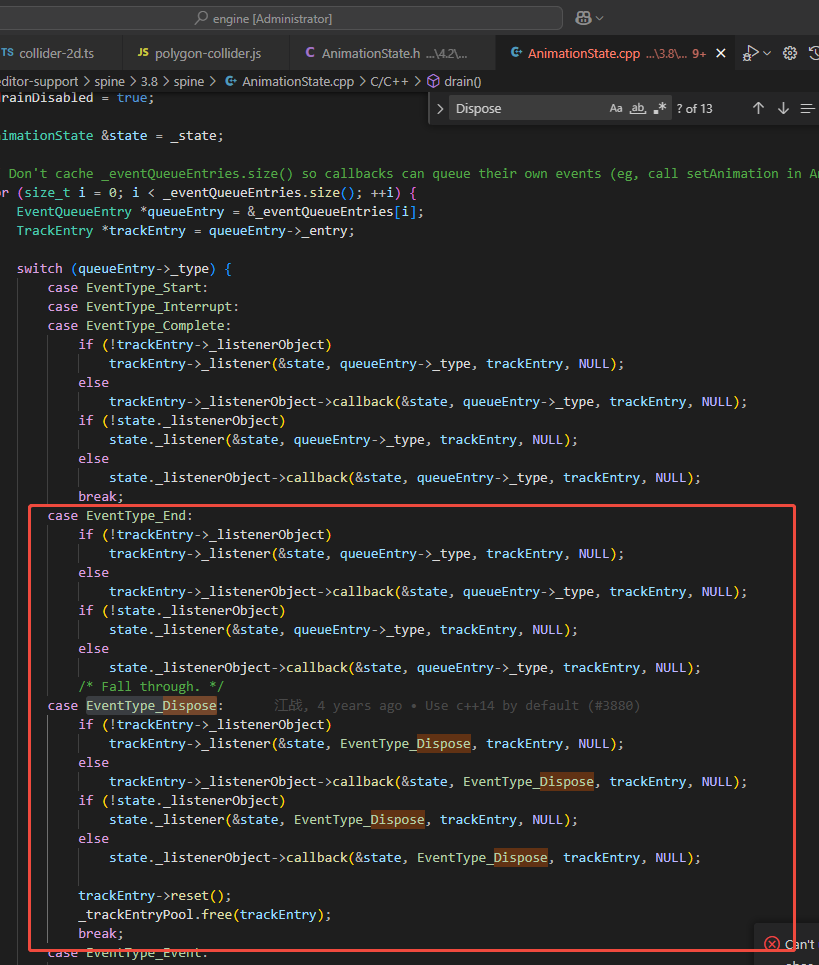
Task: Switch to the collider-2d.ts tab
Action: (56, 54)
